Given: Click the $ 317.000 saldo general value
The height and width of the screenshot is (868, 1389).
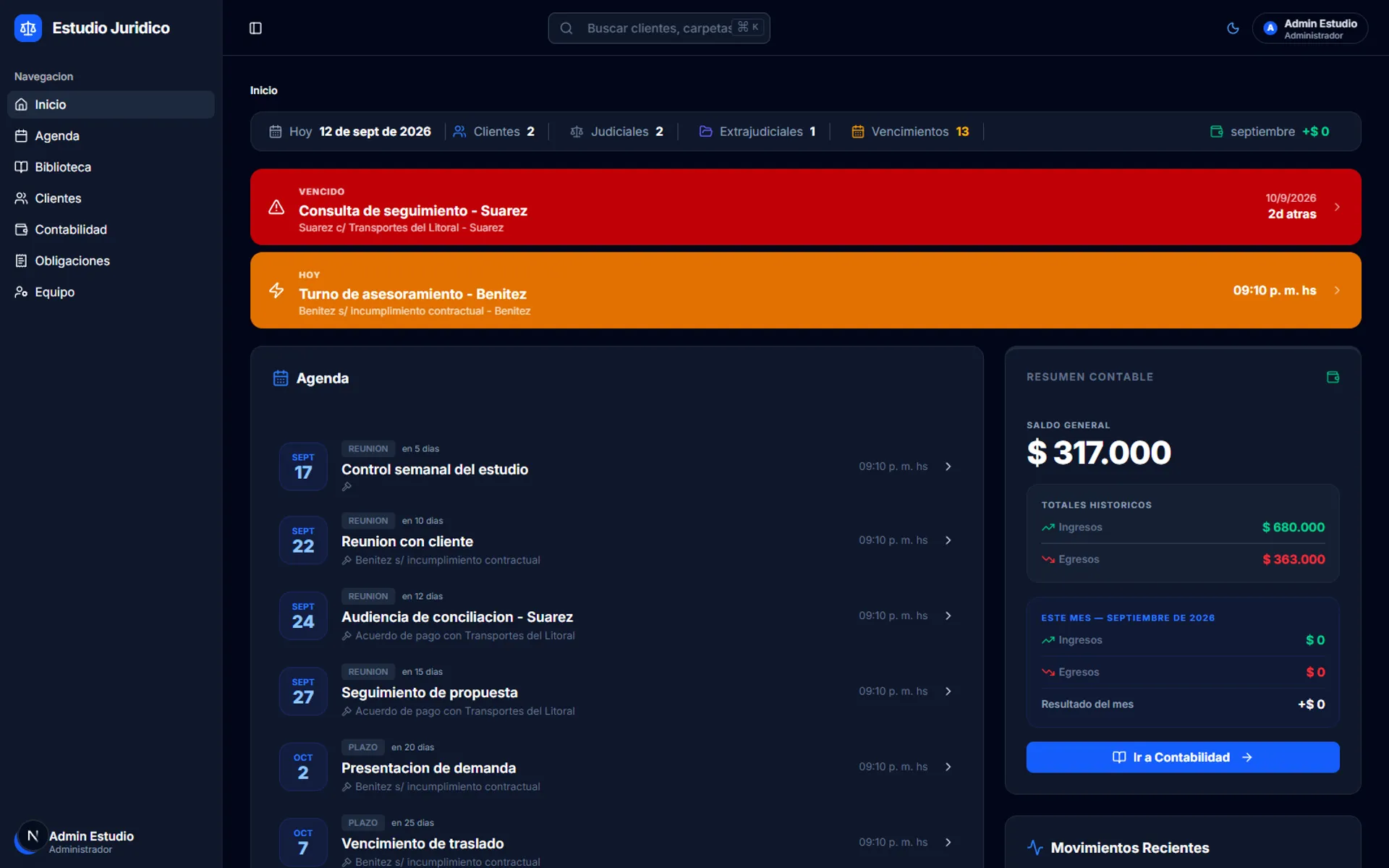Looking at the screenshot, I should 1098,453.
